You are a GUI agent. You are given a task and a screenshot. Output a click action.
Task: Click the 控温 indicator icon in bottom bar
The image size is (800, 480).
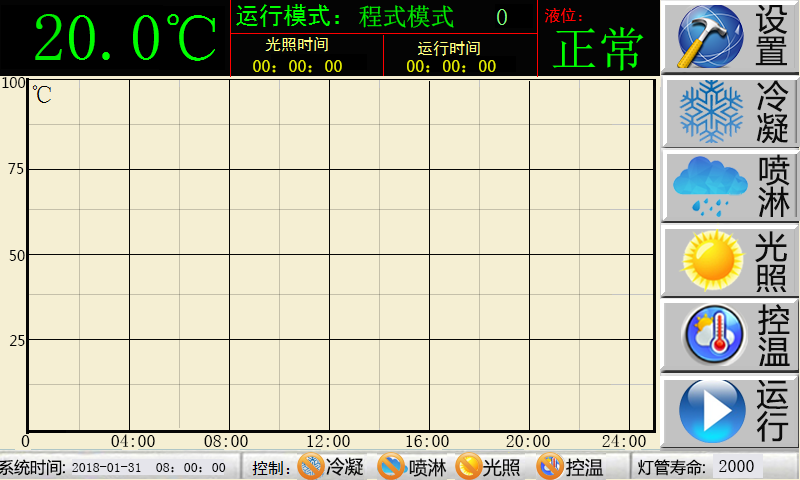pyautogui.click(x=549, y=466)
